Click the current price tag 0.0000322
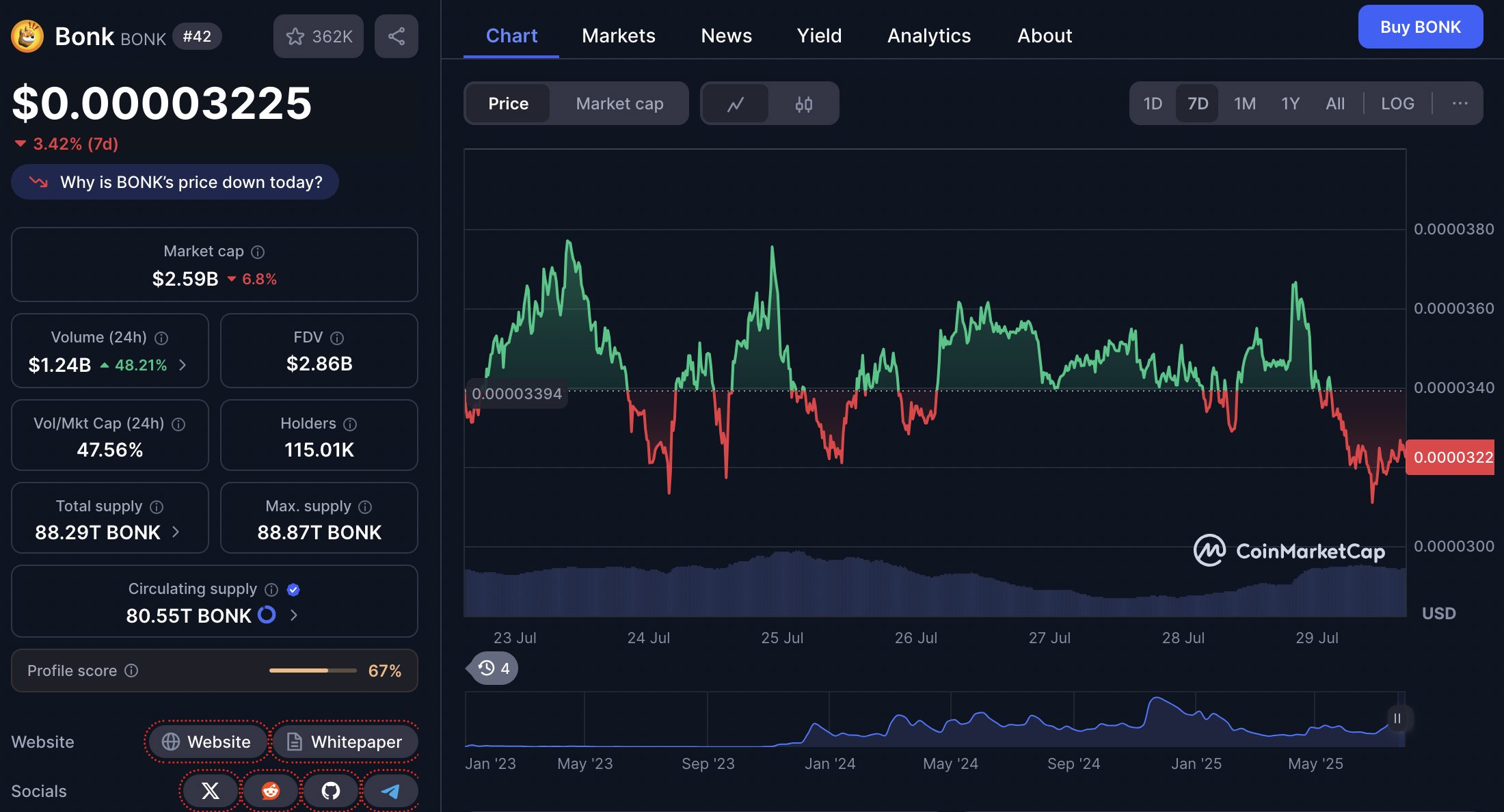This screenshot has height=812, width=1504. tap(1450, 457)
